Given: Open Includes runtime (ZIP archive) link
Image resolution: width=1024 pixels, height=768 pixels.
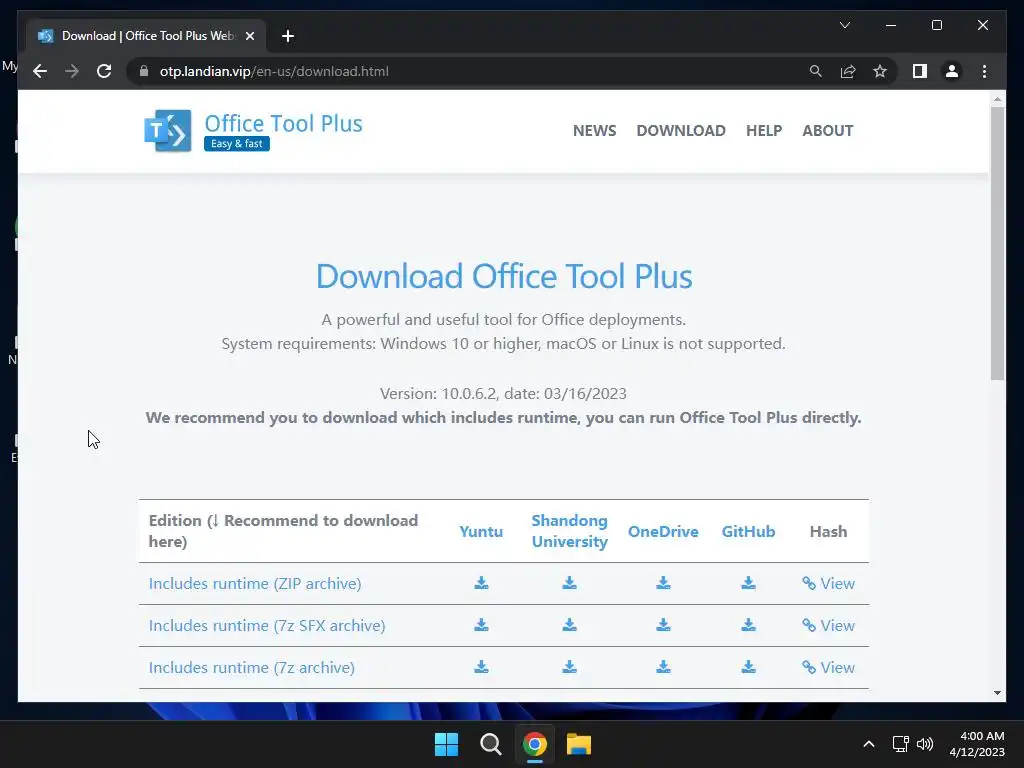Looking at the screenshot, I should click(x=255, y=583).
